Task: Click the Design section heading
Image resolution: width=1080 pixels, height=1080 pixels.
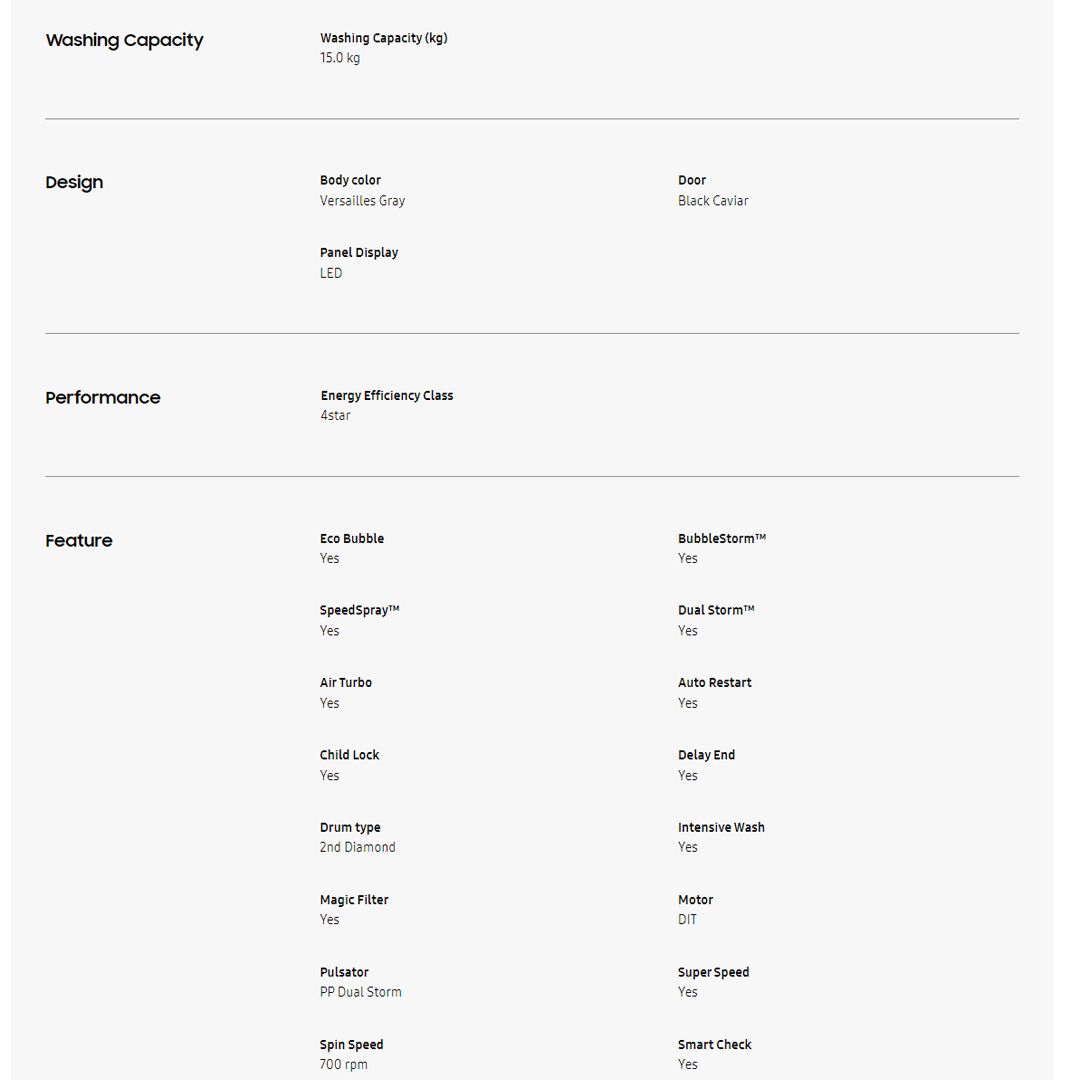Action: [x=74, y=182]
